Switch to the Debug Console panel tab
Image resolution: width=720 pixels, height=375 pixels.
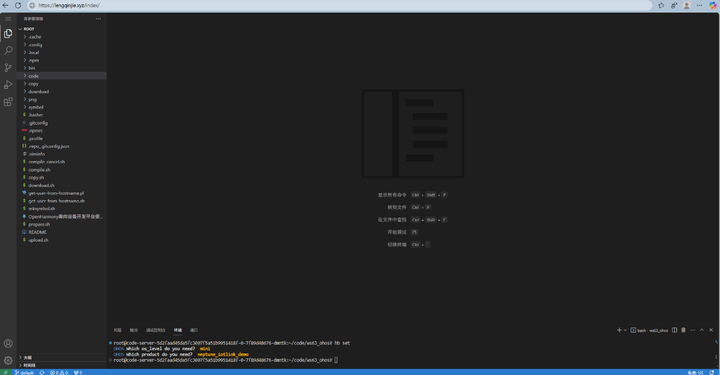[x=156, y=330]
